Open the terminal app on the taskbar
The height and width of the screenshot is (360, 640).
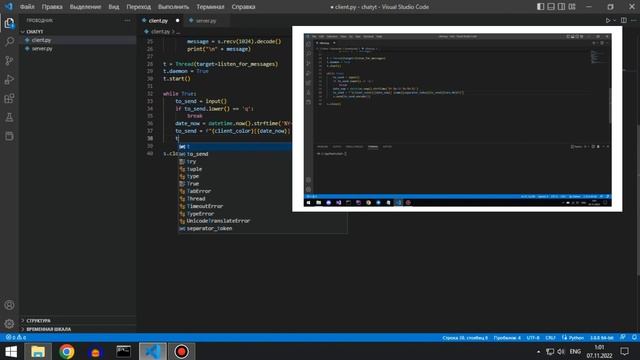click(x=123, y=351)
